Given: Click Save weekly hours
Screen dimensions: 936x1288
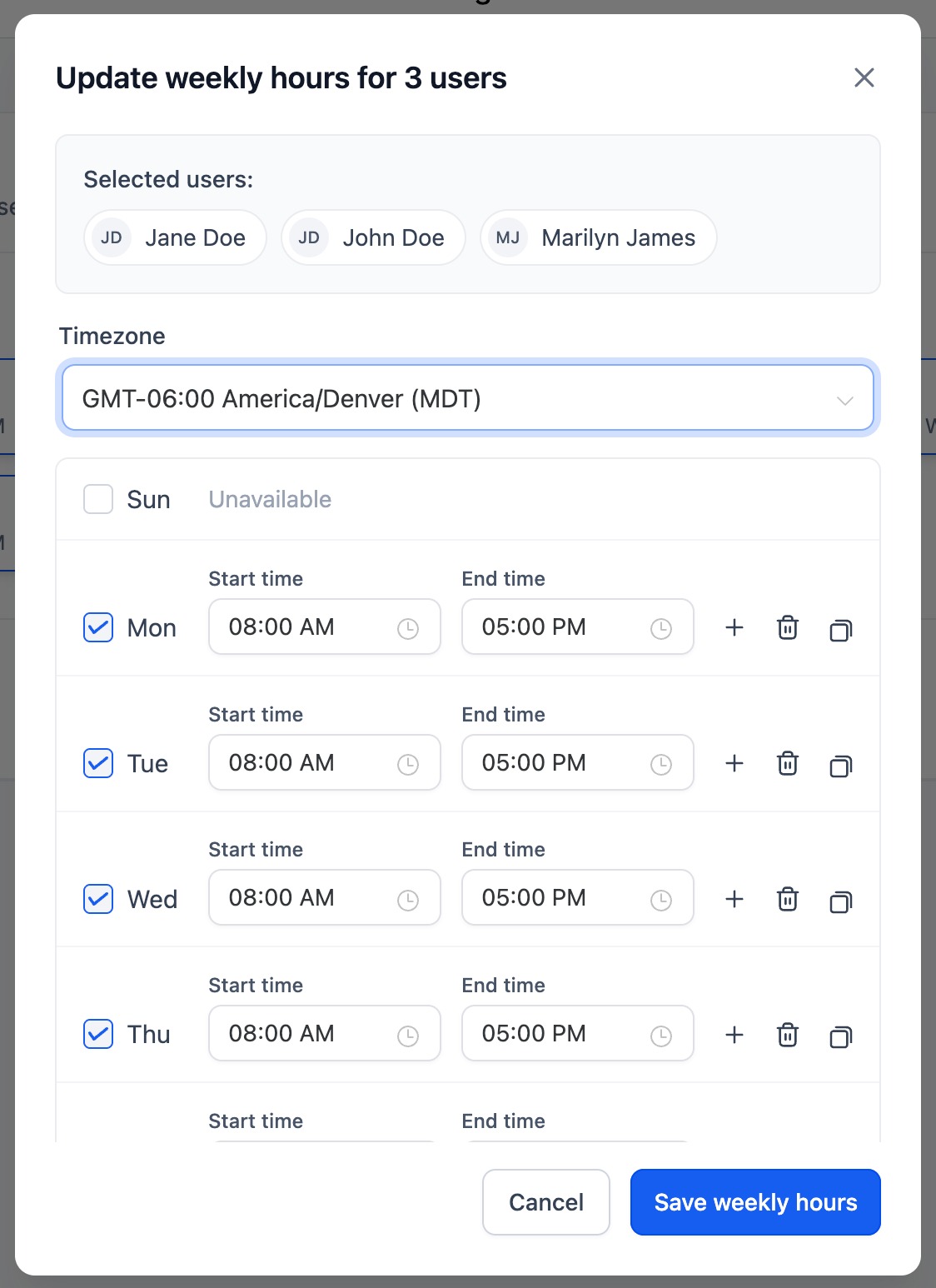Looking at the screenshot, I should click(755, 1202).
